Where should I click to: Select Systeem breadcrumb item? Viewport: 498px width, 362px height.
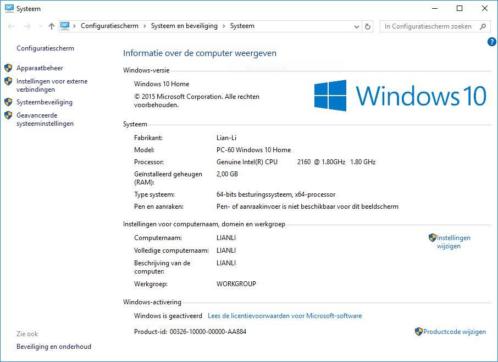pos(242,26)
